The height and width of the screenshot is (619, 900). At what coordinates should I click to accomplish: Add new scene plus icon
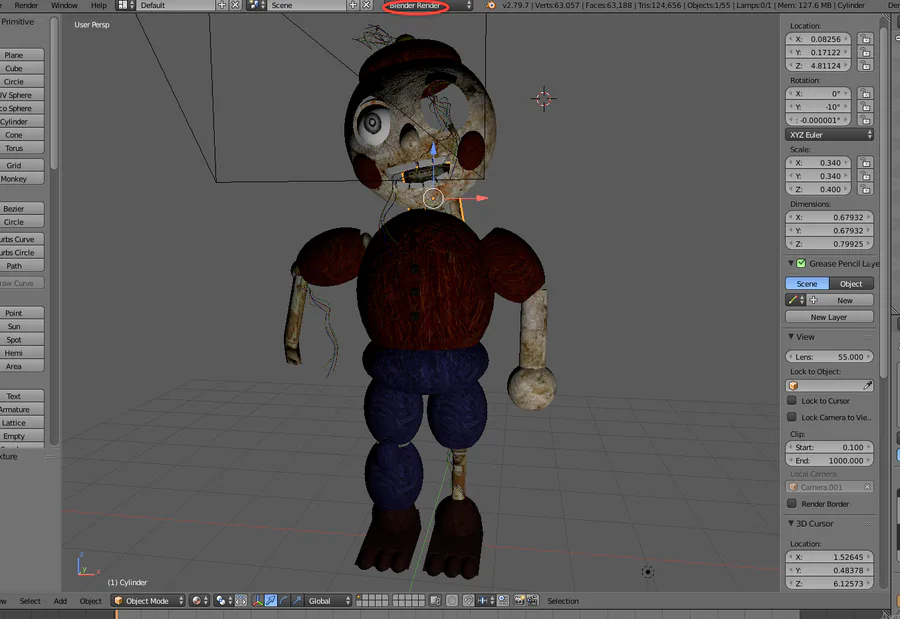tap(352, 5)
